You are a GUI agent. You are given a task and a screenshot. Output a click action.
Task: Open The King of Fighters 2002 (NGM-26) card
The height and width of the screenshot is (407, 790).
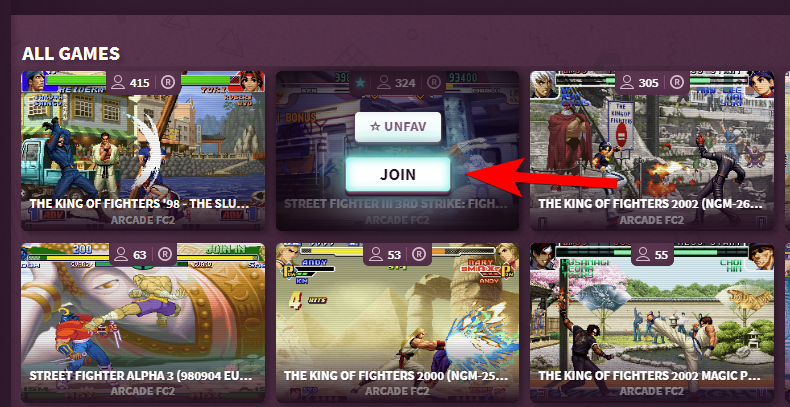(652, 151)
